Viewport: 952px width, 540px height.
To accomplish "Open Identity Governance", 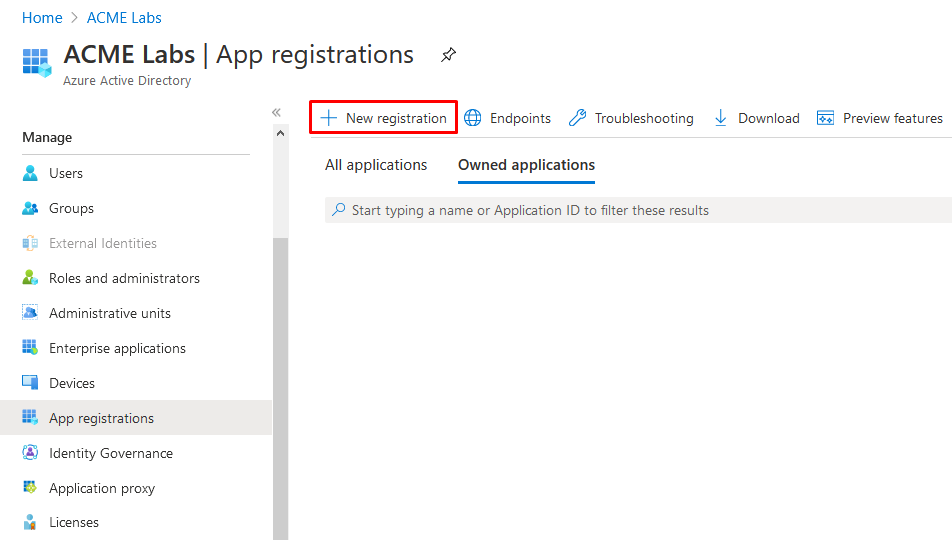I will click(x=111, y=453).
